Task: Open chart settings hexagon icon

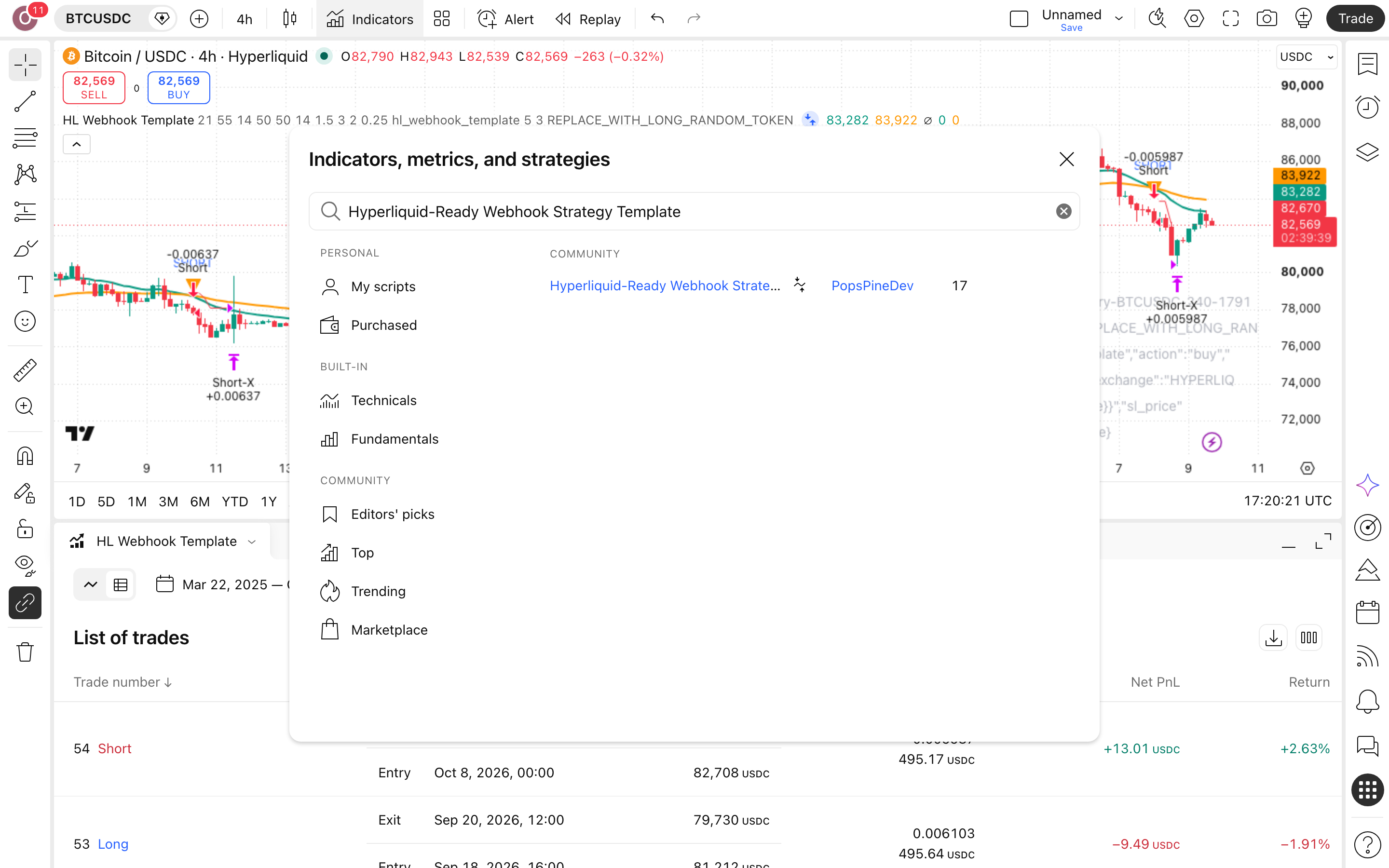Action: point(1194,19)
